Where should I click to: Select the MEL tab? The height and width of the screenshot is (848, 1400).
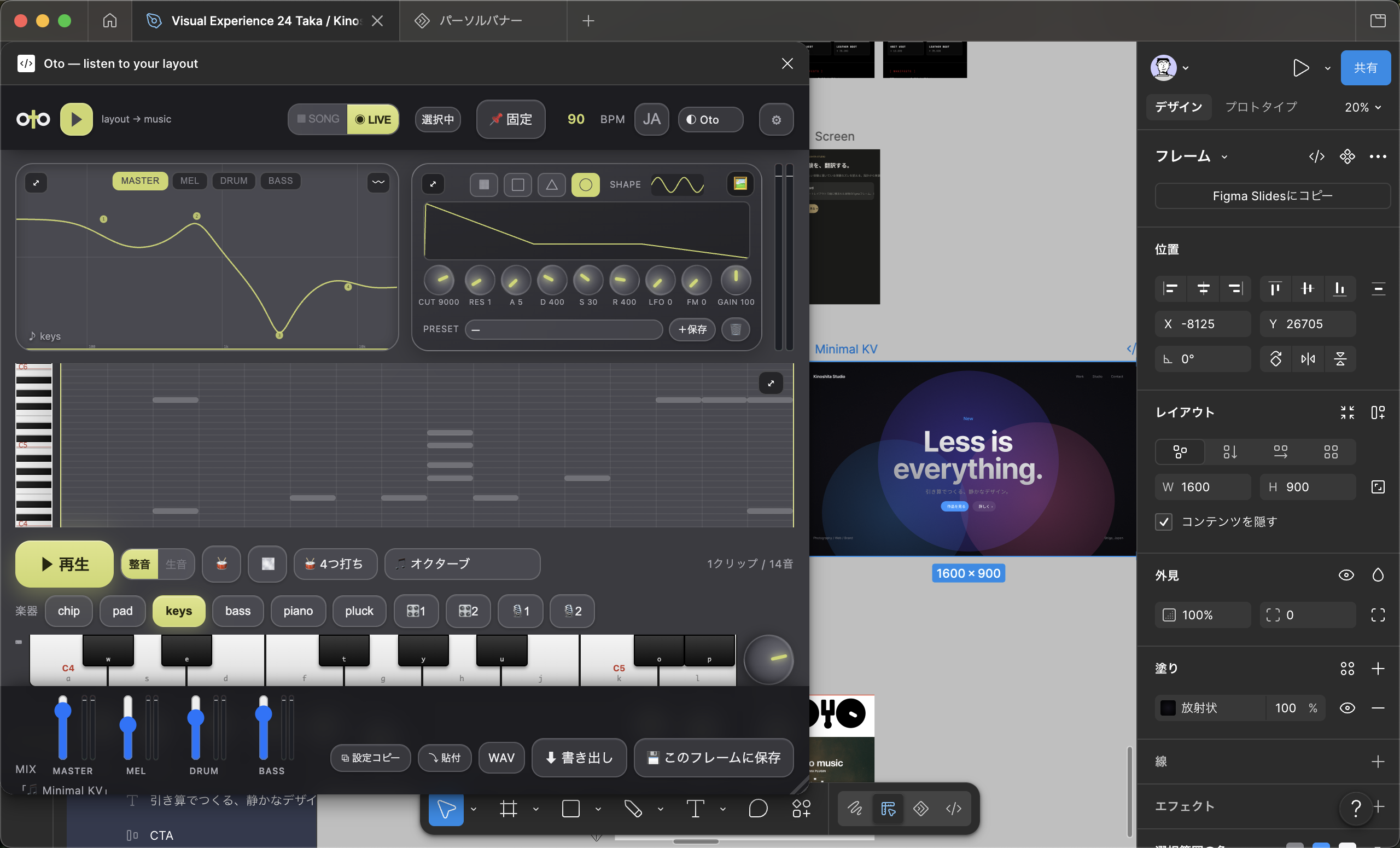[190, 181]
